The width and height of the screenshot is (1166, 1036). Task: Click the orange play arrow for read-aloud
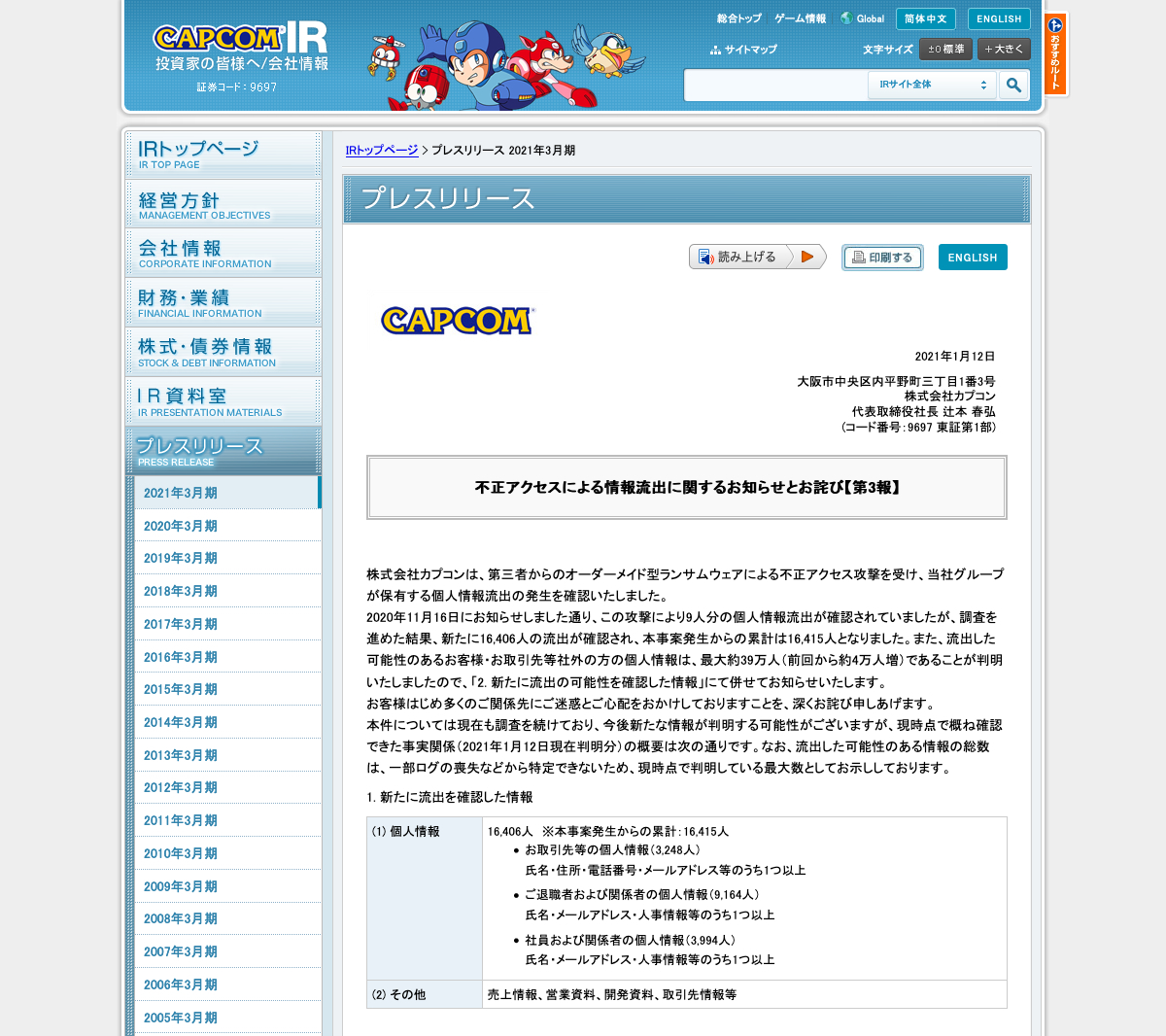(807, 257)
